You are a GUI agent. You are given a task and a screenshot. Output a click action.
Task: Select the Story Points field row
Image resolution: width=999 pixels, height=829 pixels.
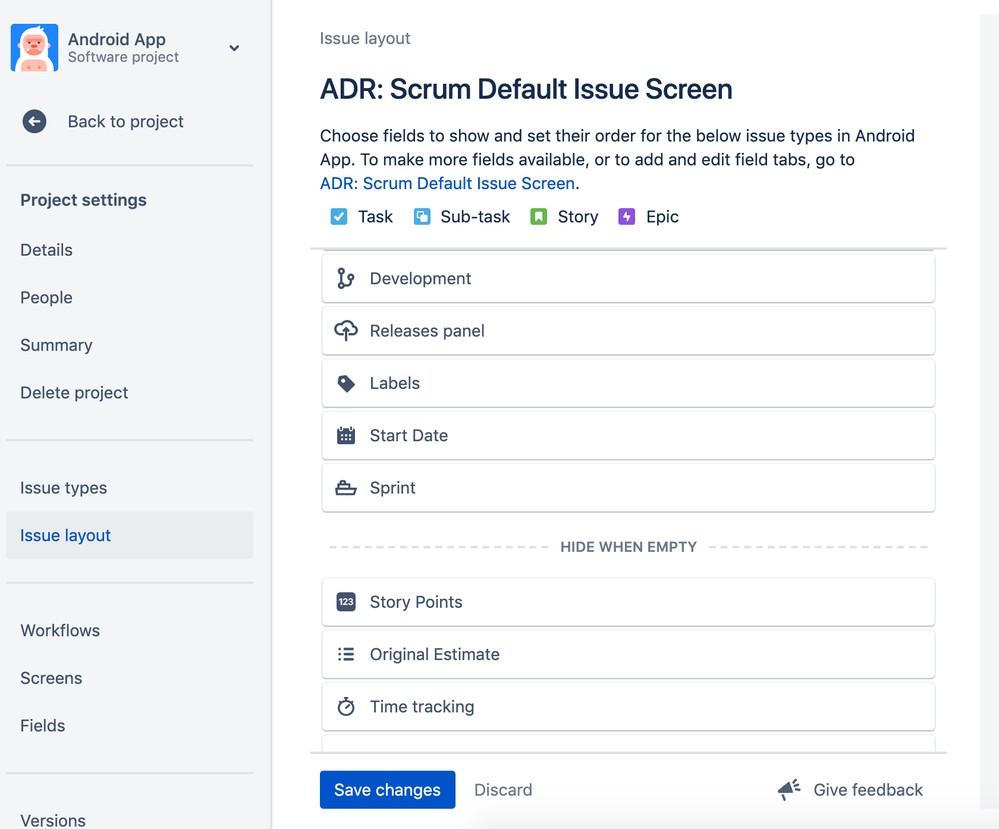[x=628, y=602]
